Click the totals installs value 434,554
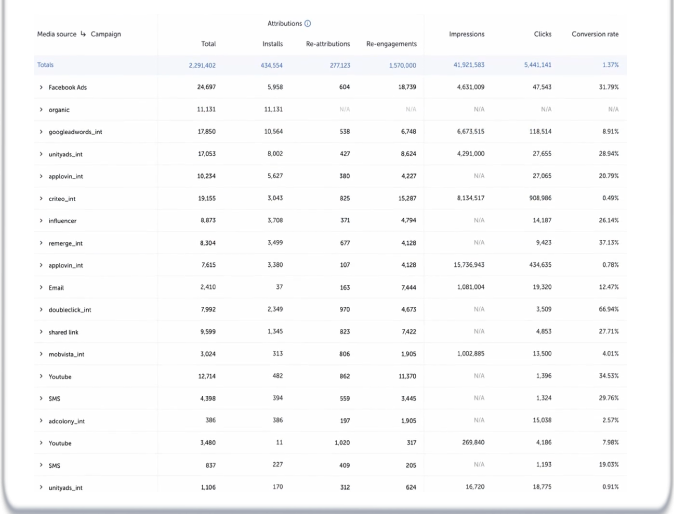This screenshot has height=514, width=674. (272, 65)
